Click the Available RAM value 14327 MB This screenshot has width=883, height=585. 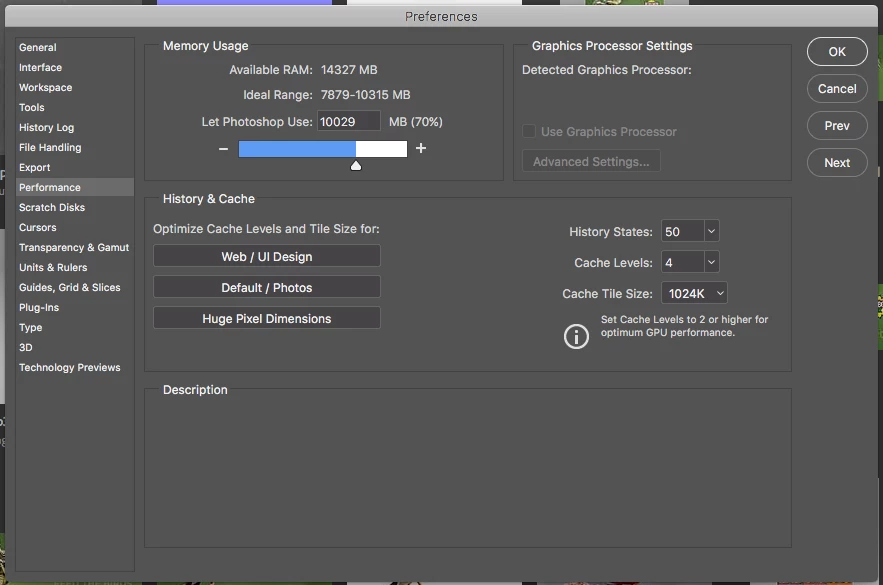coord(349,70)
